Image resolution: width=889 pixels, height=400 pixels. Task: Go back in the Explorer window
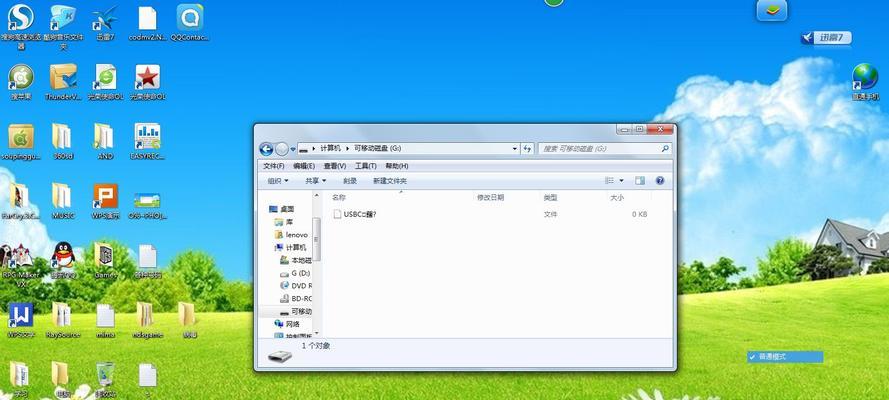[x=266, y=149]
